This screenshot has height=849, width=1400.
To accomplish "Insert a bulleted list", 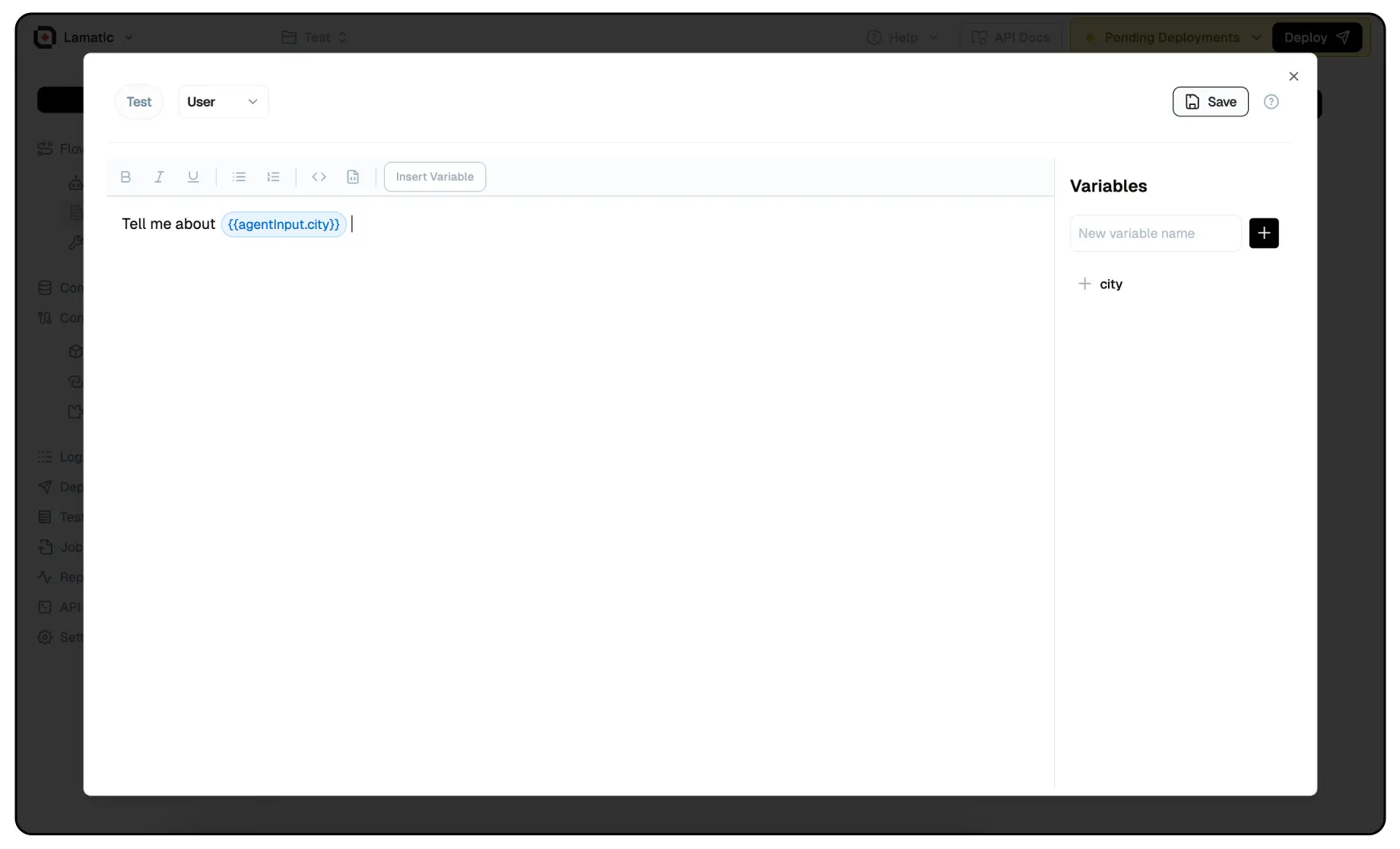I will click(239, 176).
